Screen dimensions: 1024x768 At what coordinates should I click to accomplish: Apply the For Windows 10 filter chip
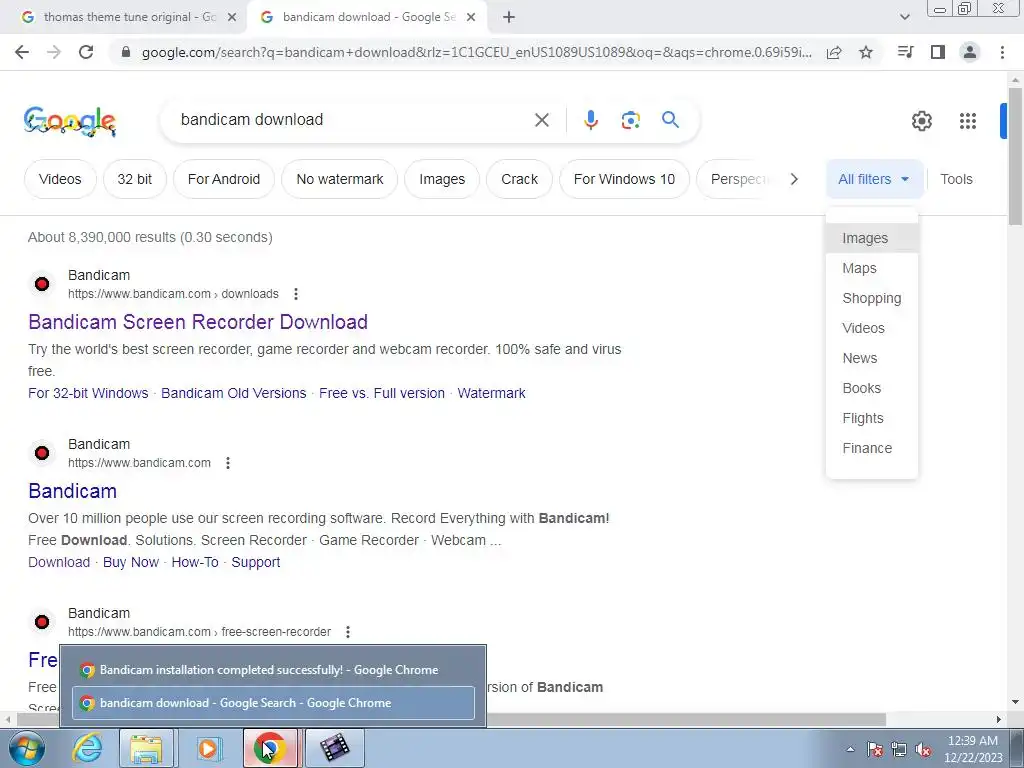coord(624,179)
